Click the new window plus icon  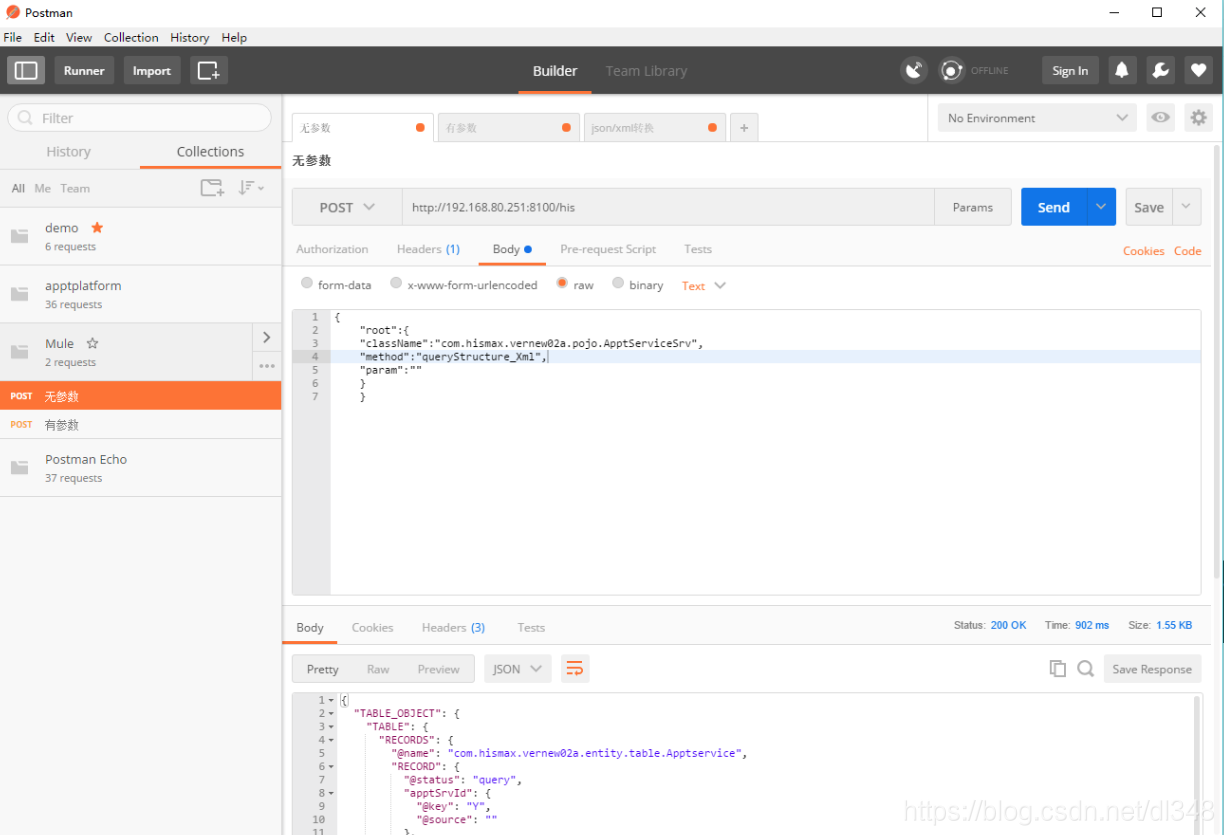point(209,71)
